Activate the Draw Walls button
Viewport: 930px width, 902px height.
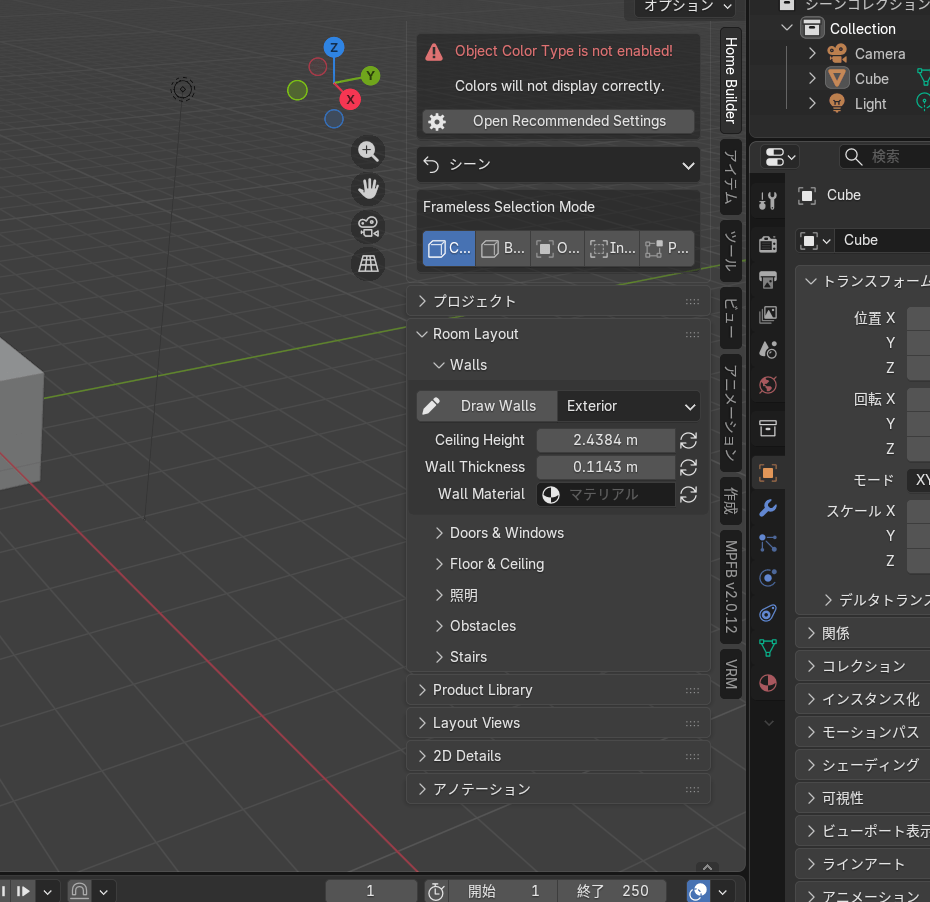click(486, 406)
